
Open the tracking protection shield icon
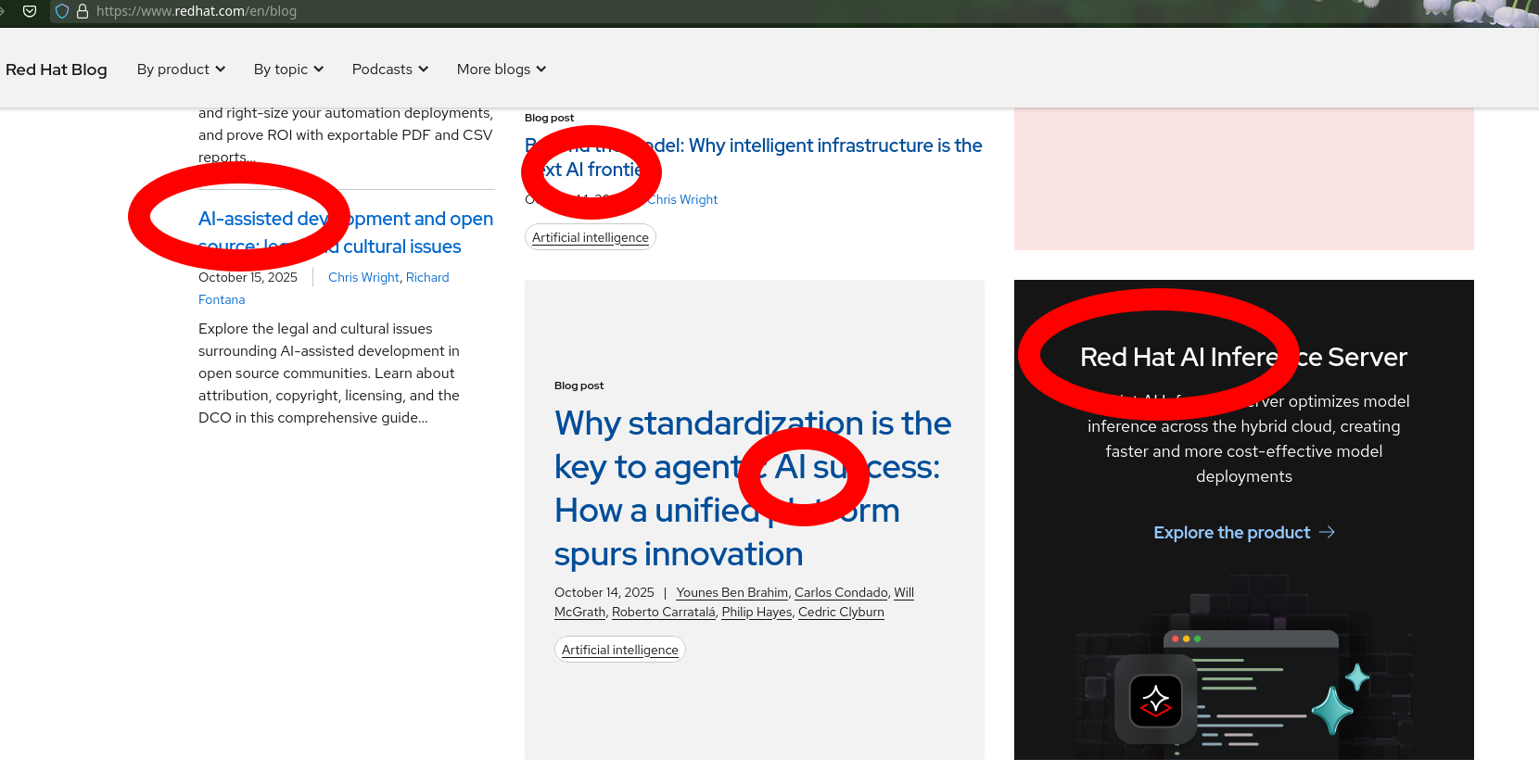point(62,11)
